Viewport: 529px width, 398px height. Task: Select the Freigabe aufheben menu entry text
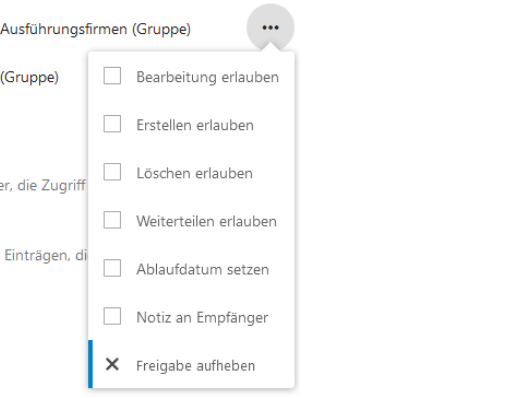(195, 366)
